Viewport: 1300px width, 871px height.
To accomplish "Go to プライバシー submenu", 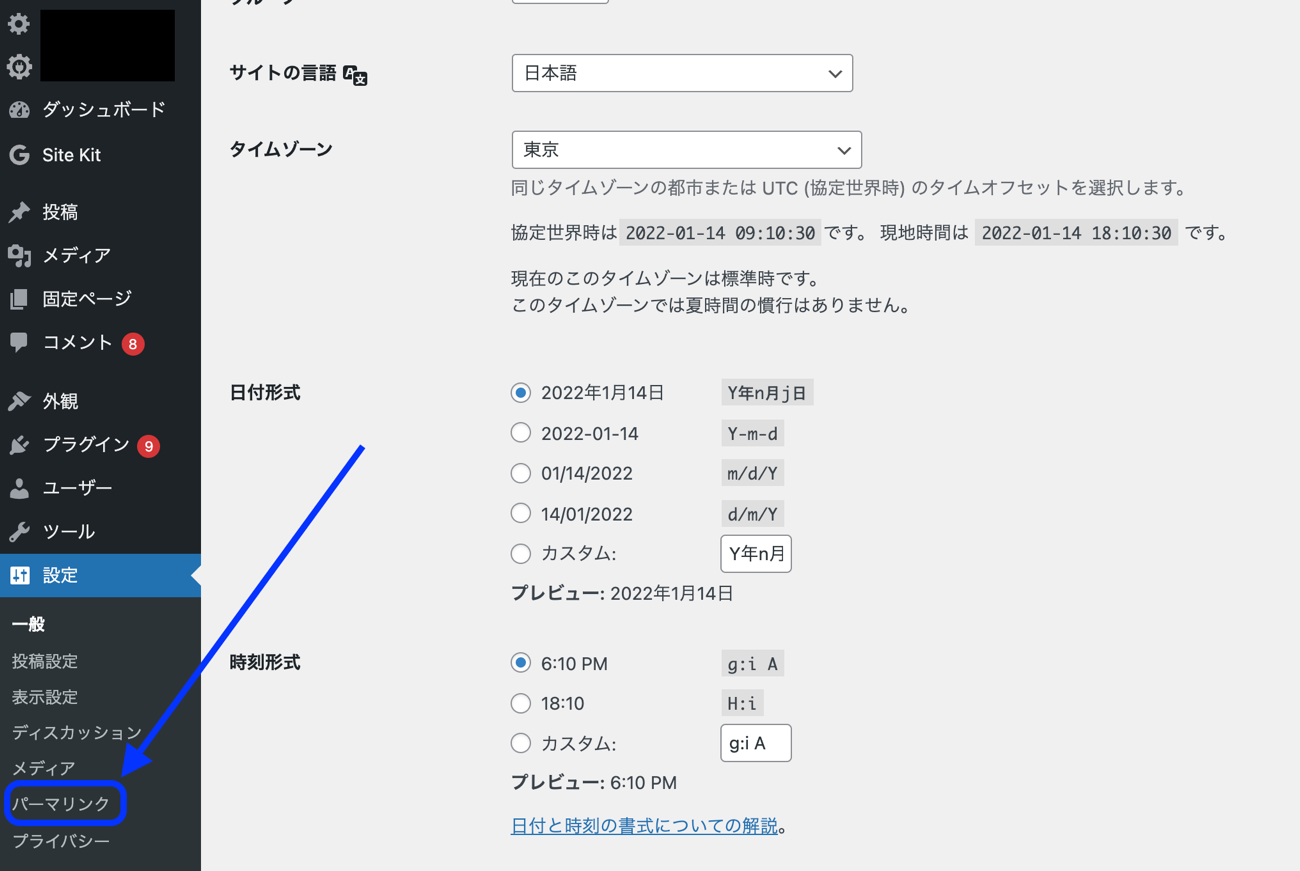I will click(61, 841).
